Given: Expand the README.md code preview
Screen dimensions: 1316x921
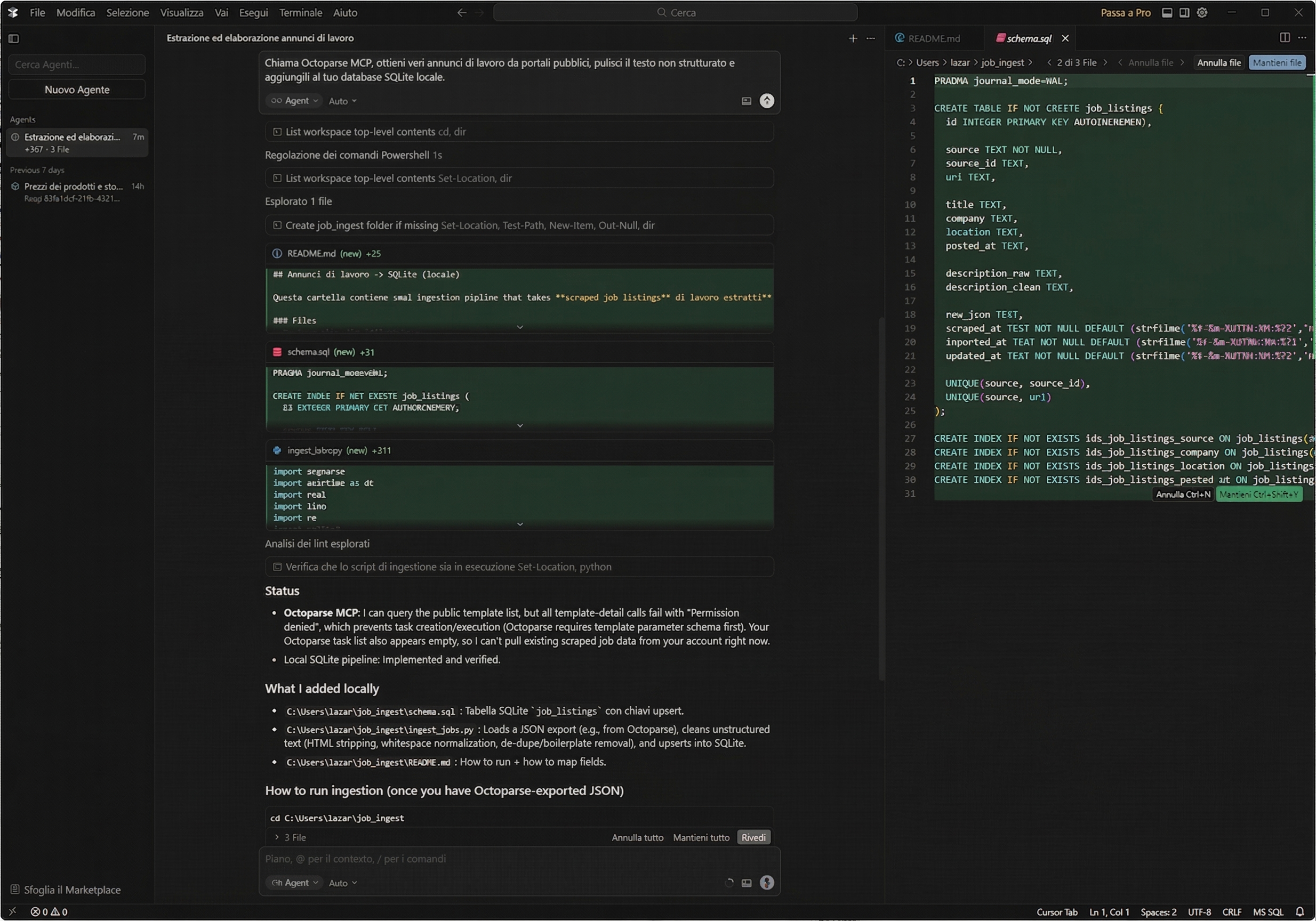Looking at the screenshot, I should pyautogui.click(x=519, y=327).
